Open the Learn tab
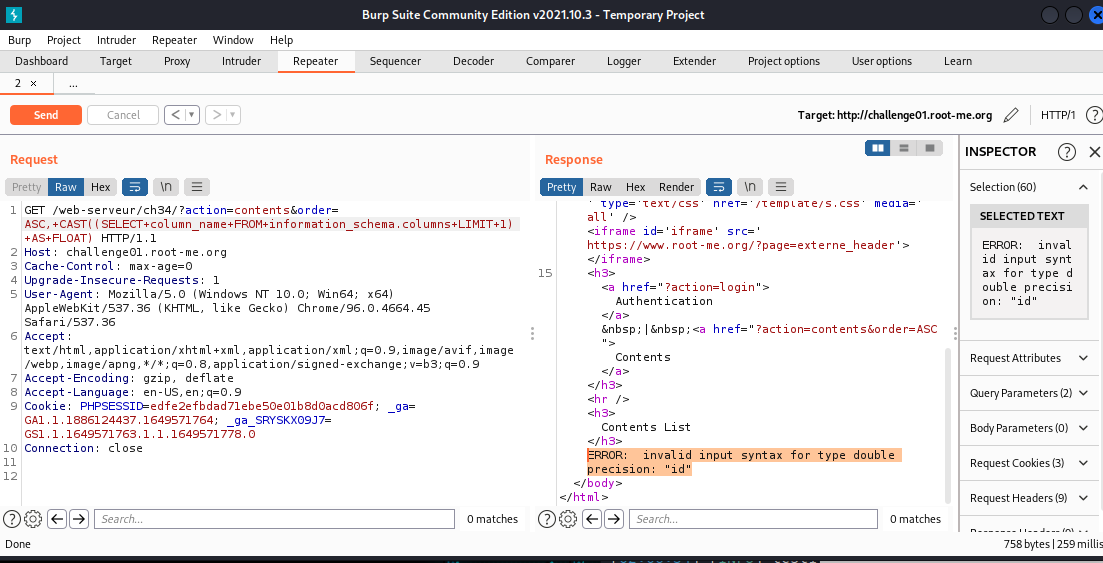 pyautogui.click(x=957, y=61)
